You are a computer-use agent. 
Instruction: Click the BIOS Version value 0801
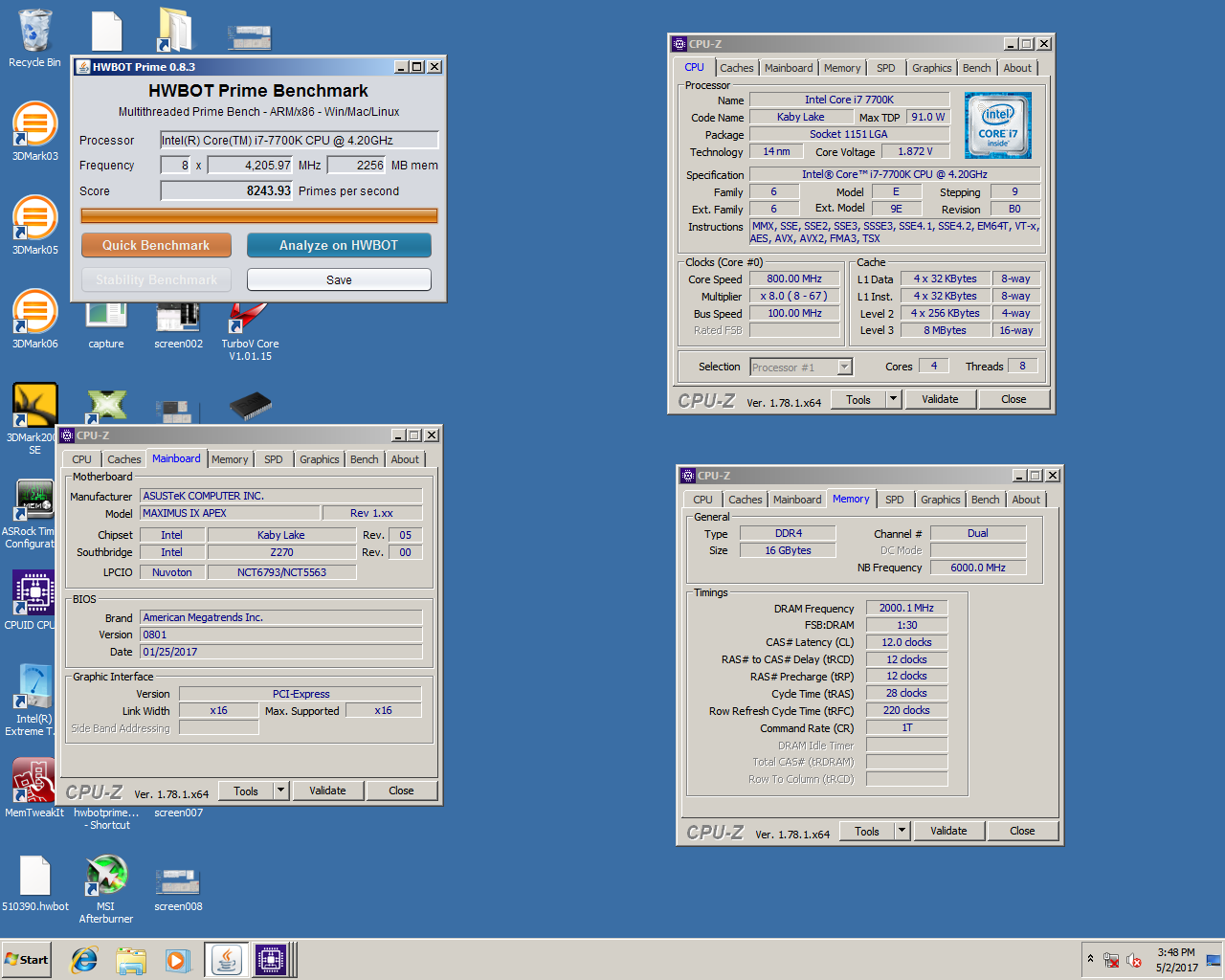click(x=281, y=635)
